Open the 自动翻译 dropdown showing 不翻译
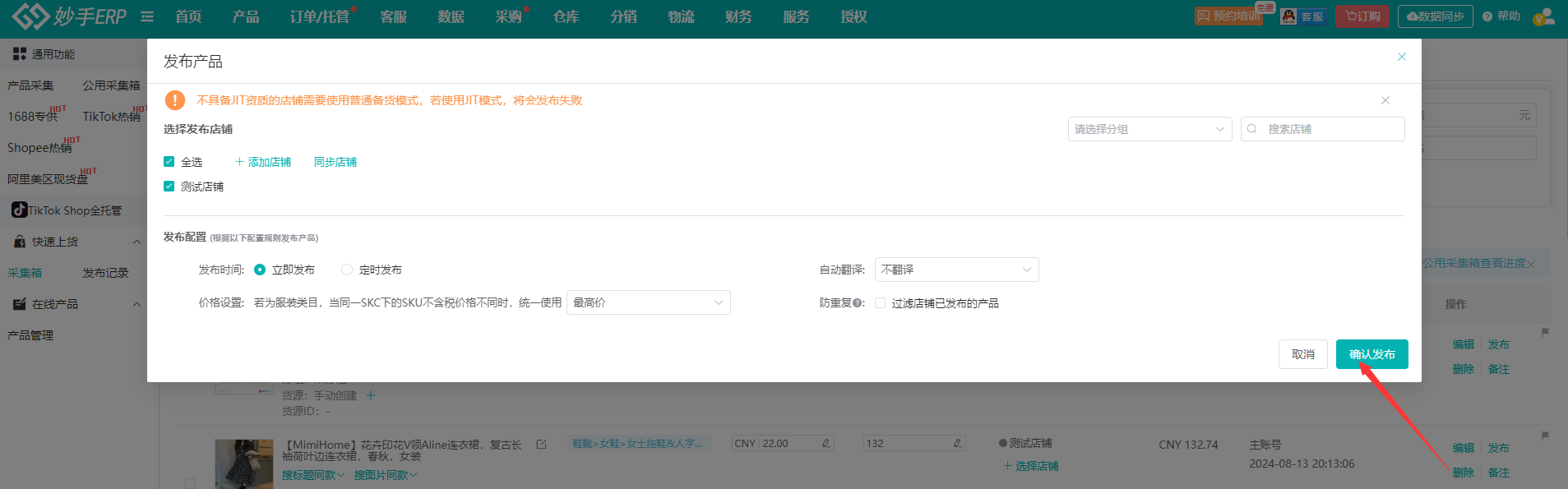This screenshot has width=1568, height=489. click(956, 270)
